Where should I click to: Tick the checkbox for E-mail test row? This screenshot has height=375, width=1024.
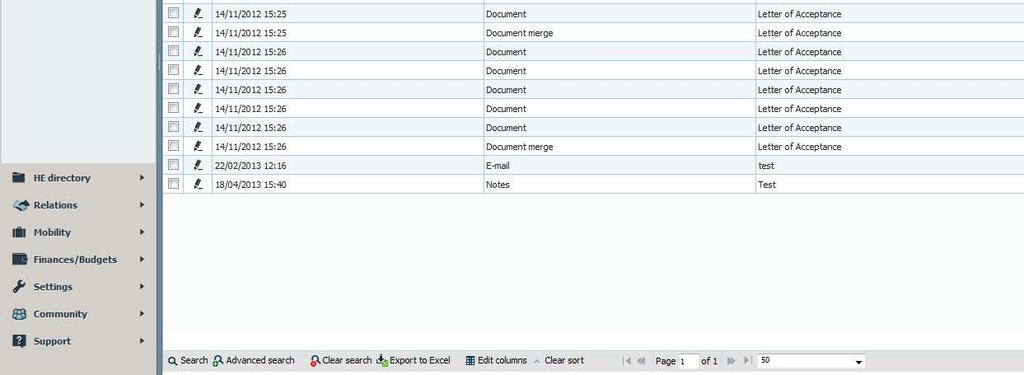click(x=173, y=165)
